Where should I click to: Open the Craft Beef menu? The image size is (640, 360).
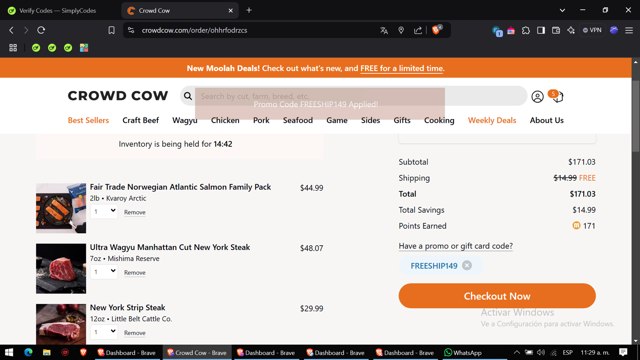pos(140,120)
